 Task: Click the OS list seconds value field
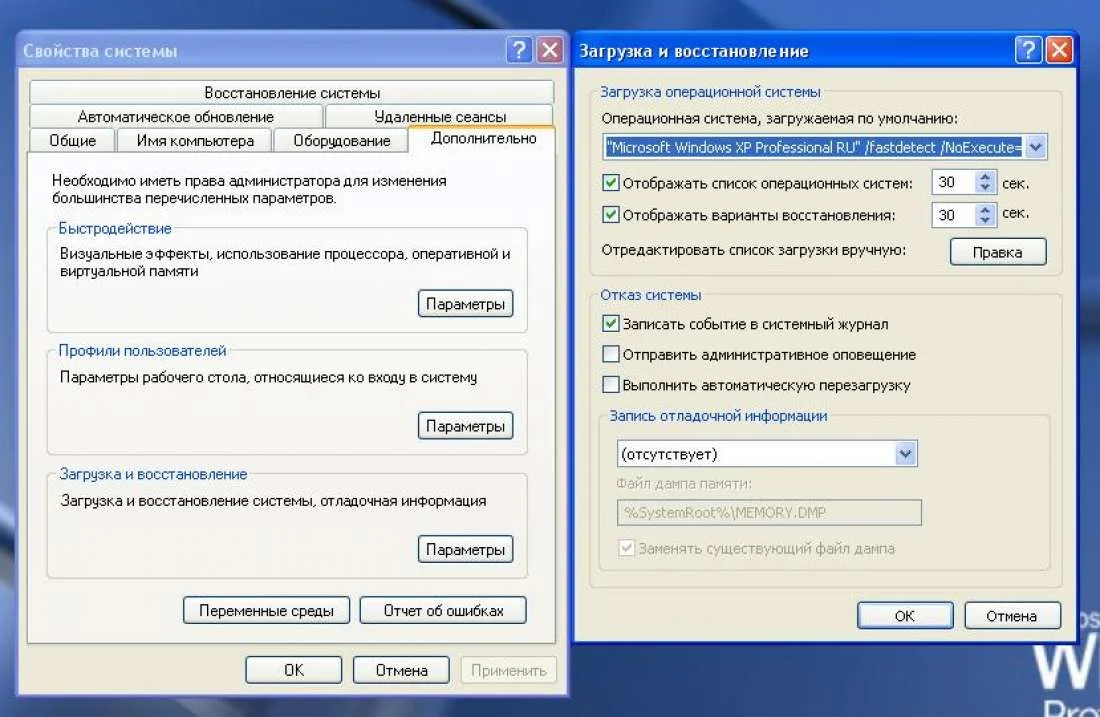pyautogui.click(x=953, y=182)
